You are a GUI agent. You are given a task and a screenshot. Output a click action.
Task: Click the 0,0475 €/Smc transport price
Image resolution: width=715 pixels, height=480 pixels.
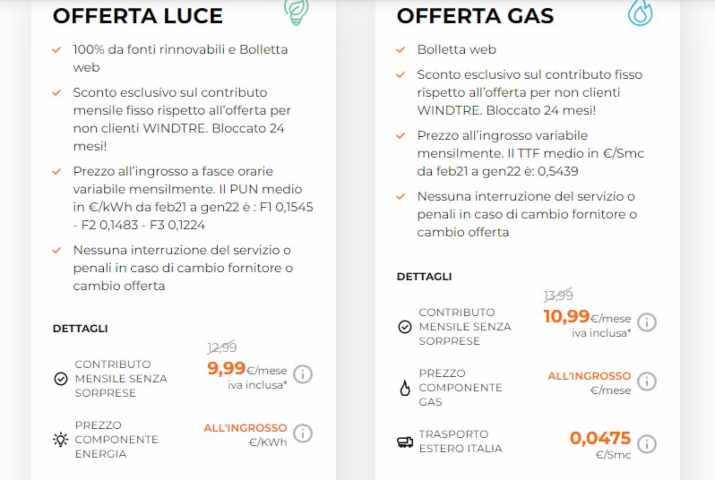(600, 442)
